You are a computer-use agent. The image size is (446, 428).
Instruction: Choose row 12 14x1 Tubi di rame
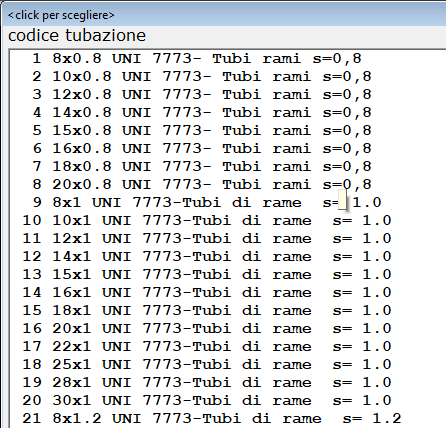coord(228,256)
